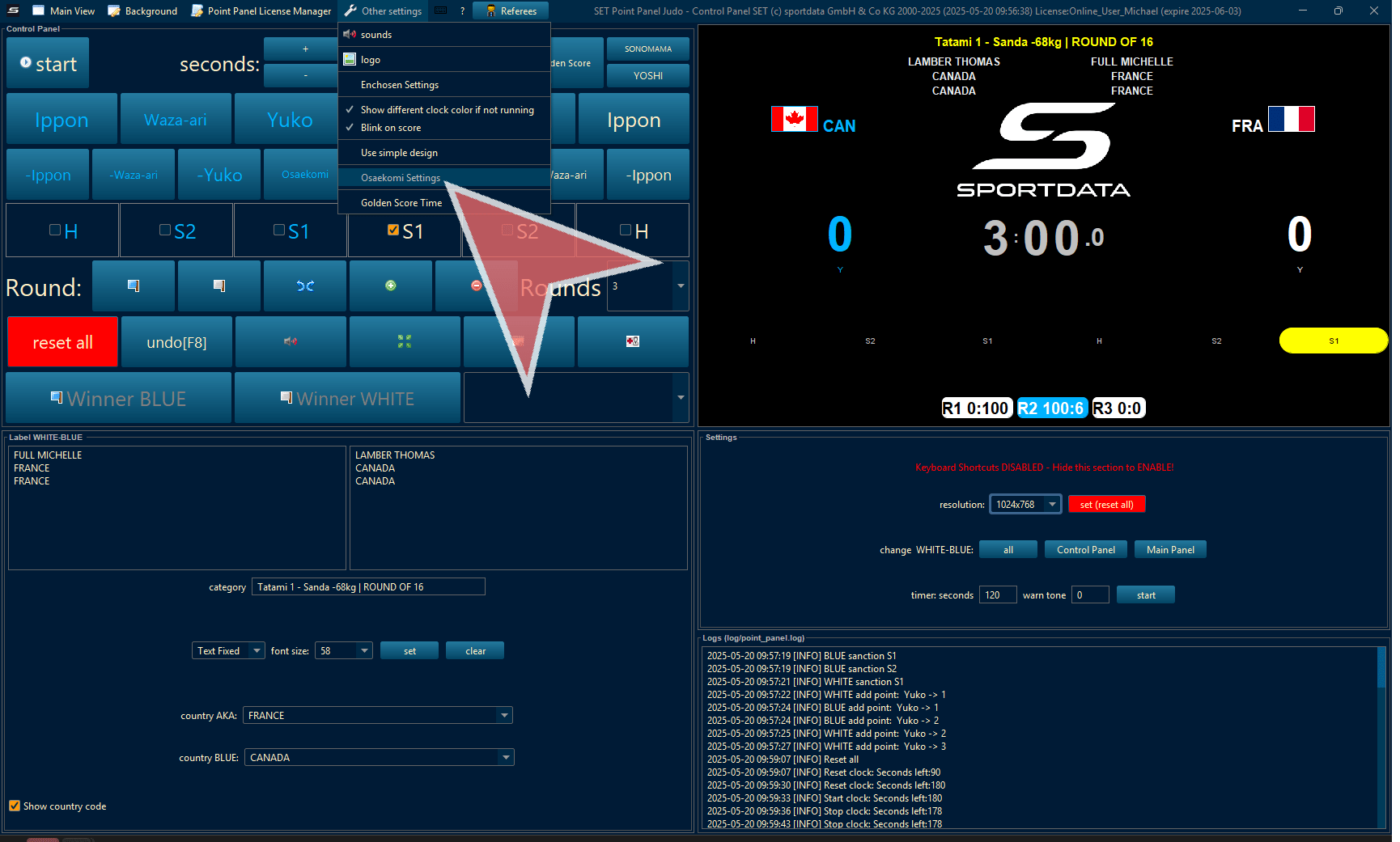1400x842 pixels.
Task: Enable the left-side S2 checkbox
Action: click(x=165, y=231)
